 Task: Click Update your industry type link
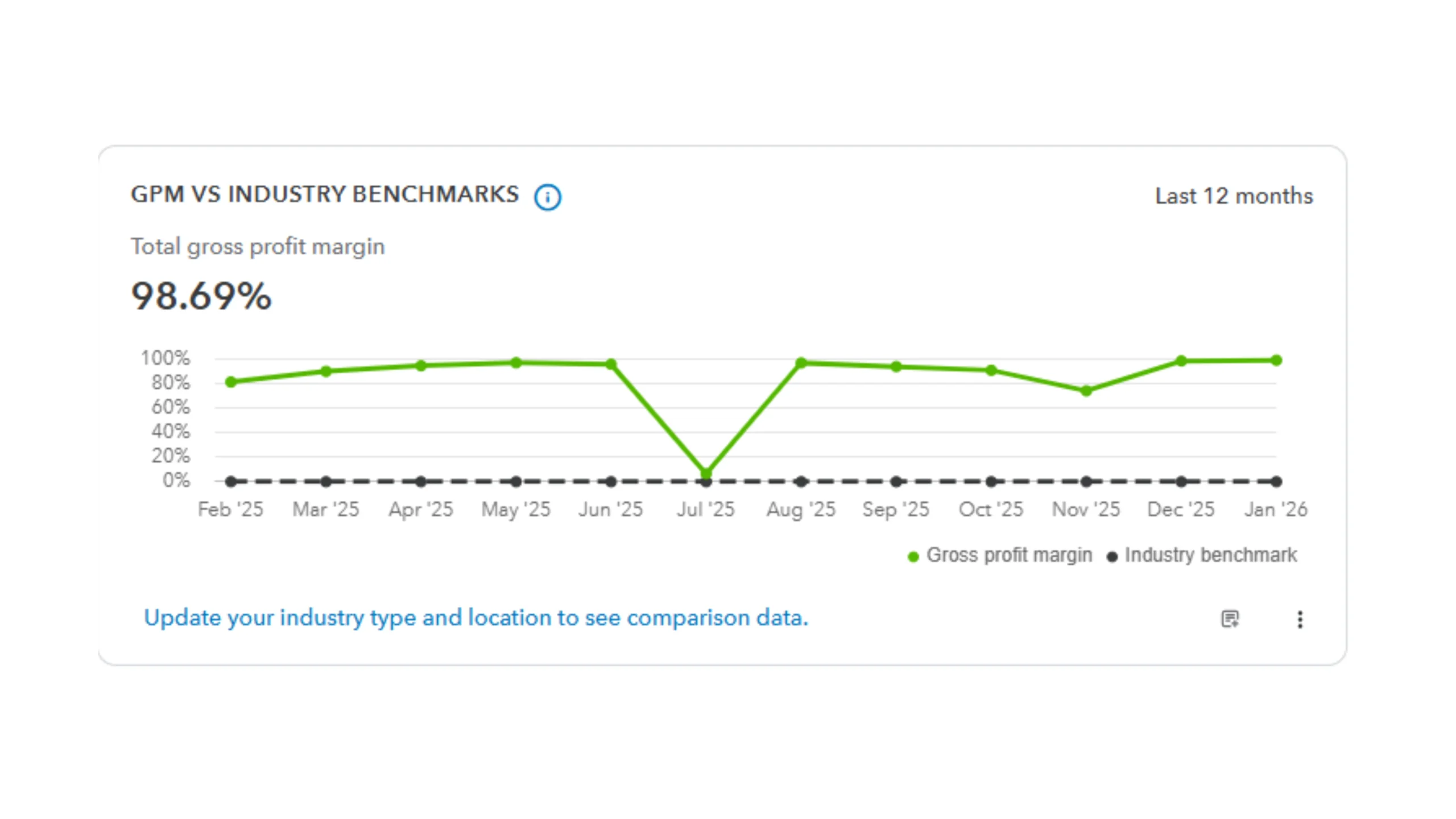pos(475,618)
